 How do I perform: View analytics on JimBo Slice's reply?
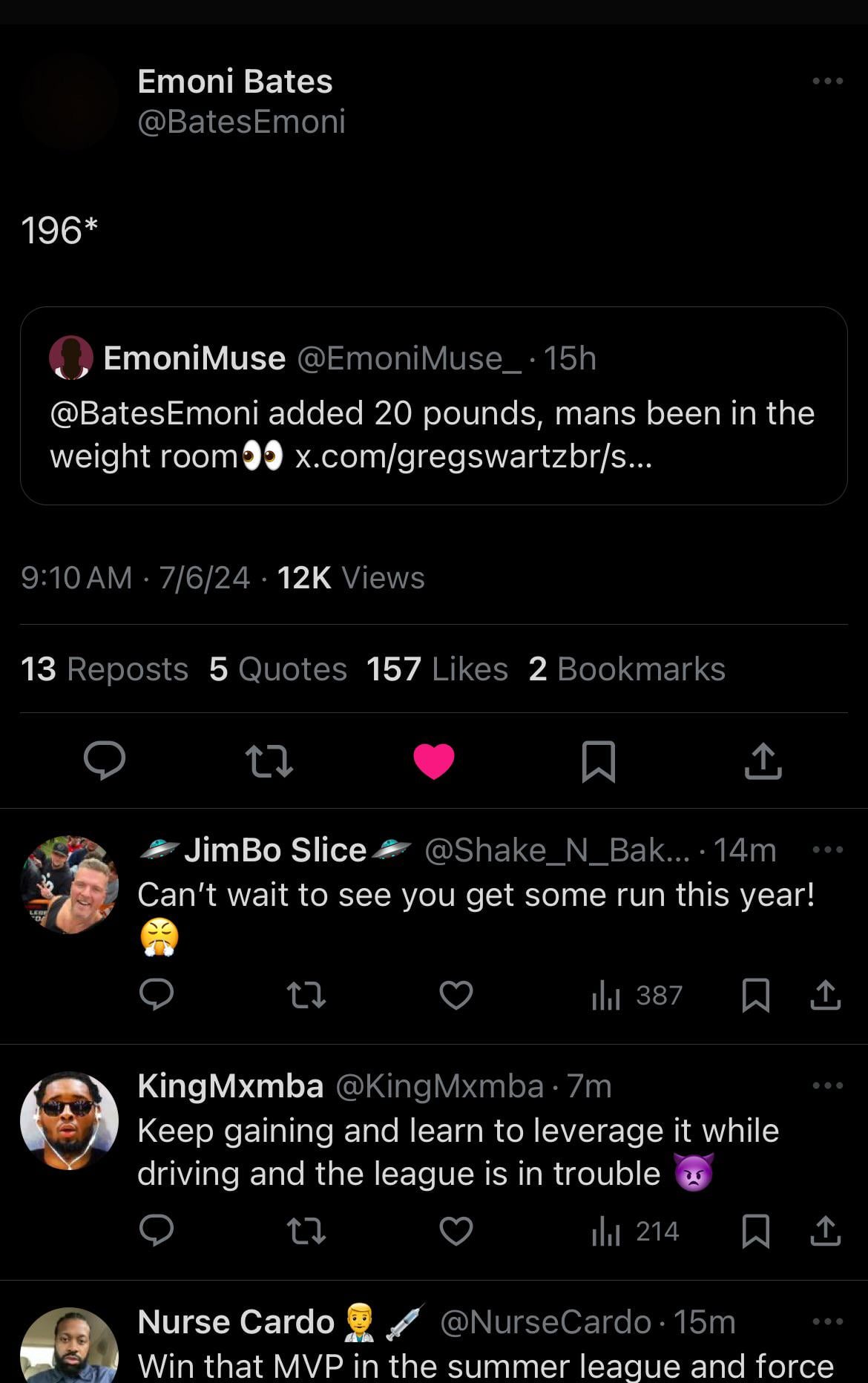point(637,995)
